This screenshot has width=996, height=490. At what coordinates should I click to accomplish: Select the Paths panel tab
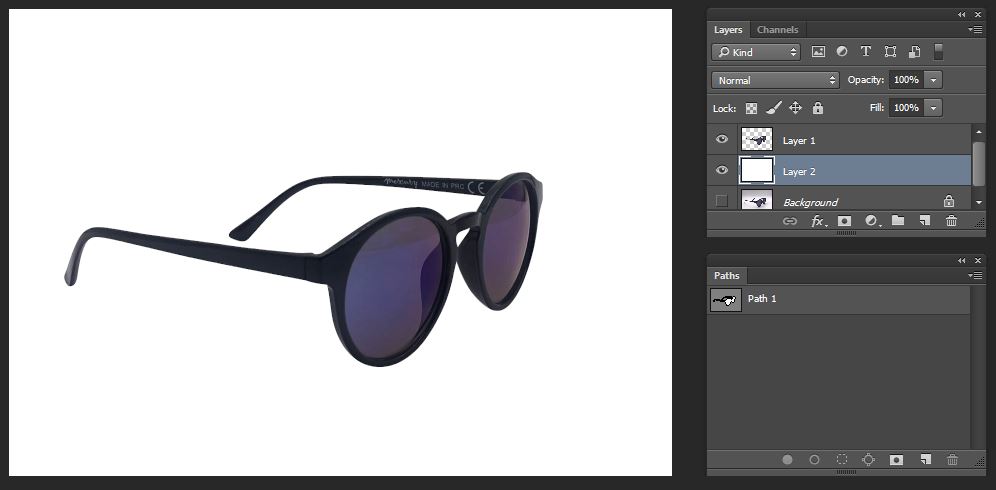click(x=727, y=275)
